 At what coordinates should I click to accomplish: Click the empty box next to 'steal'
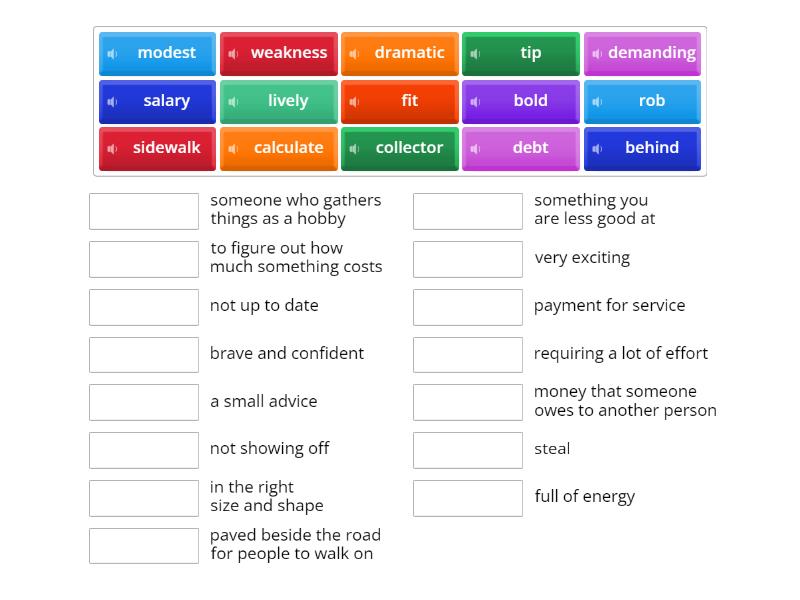(x=468, y=450)
